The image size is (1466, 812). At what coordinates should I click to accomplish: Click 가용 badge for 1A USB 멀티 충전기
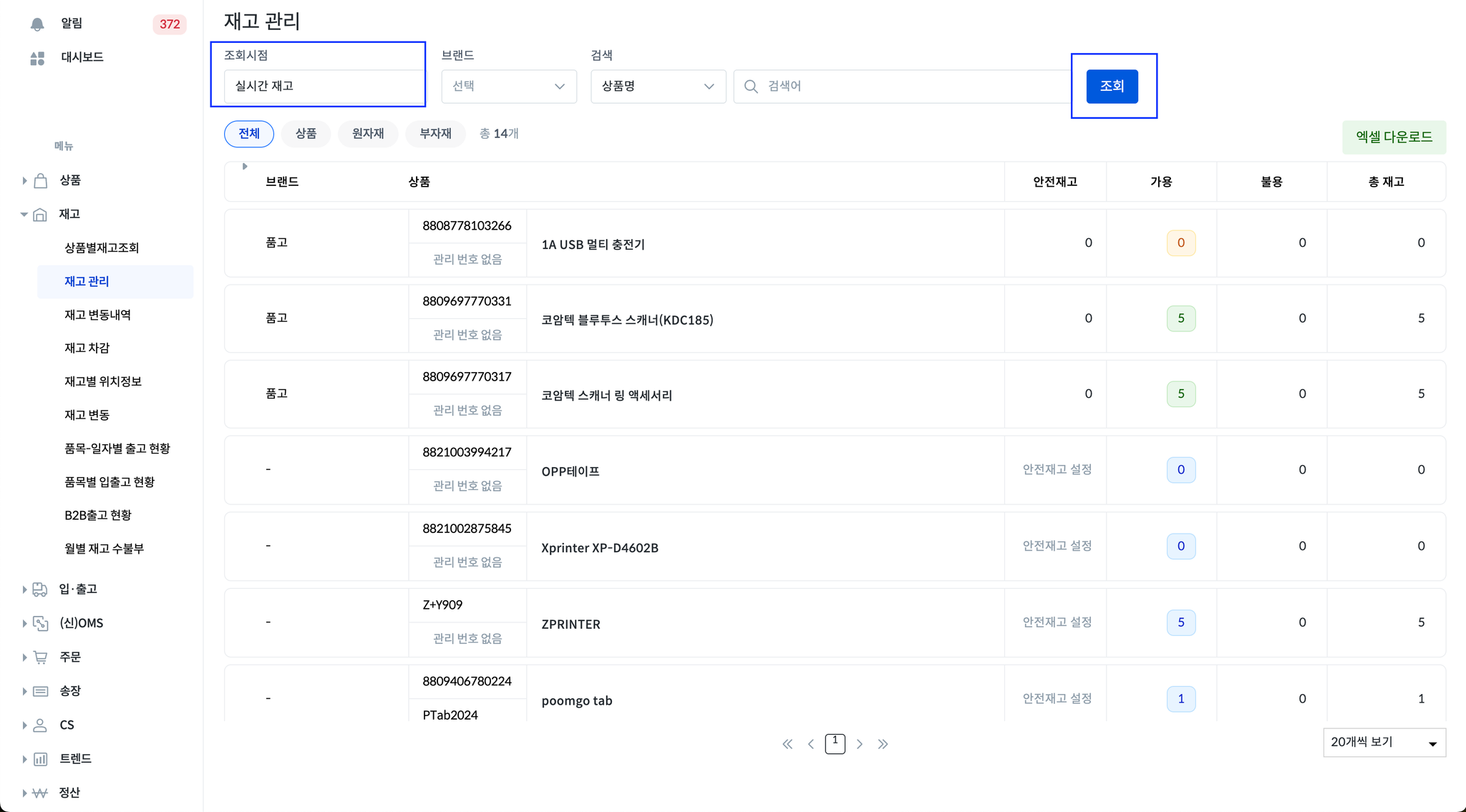tap(1181, 243)
